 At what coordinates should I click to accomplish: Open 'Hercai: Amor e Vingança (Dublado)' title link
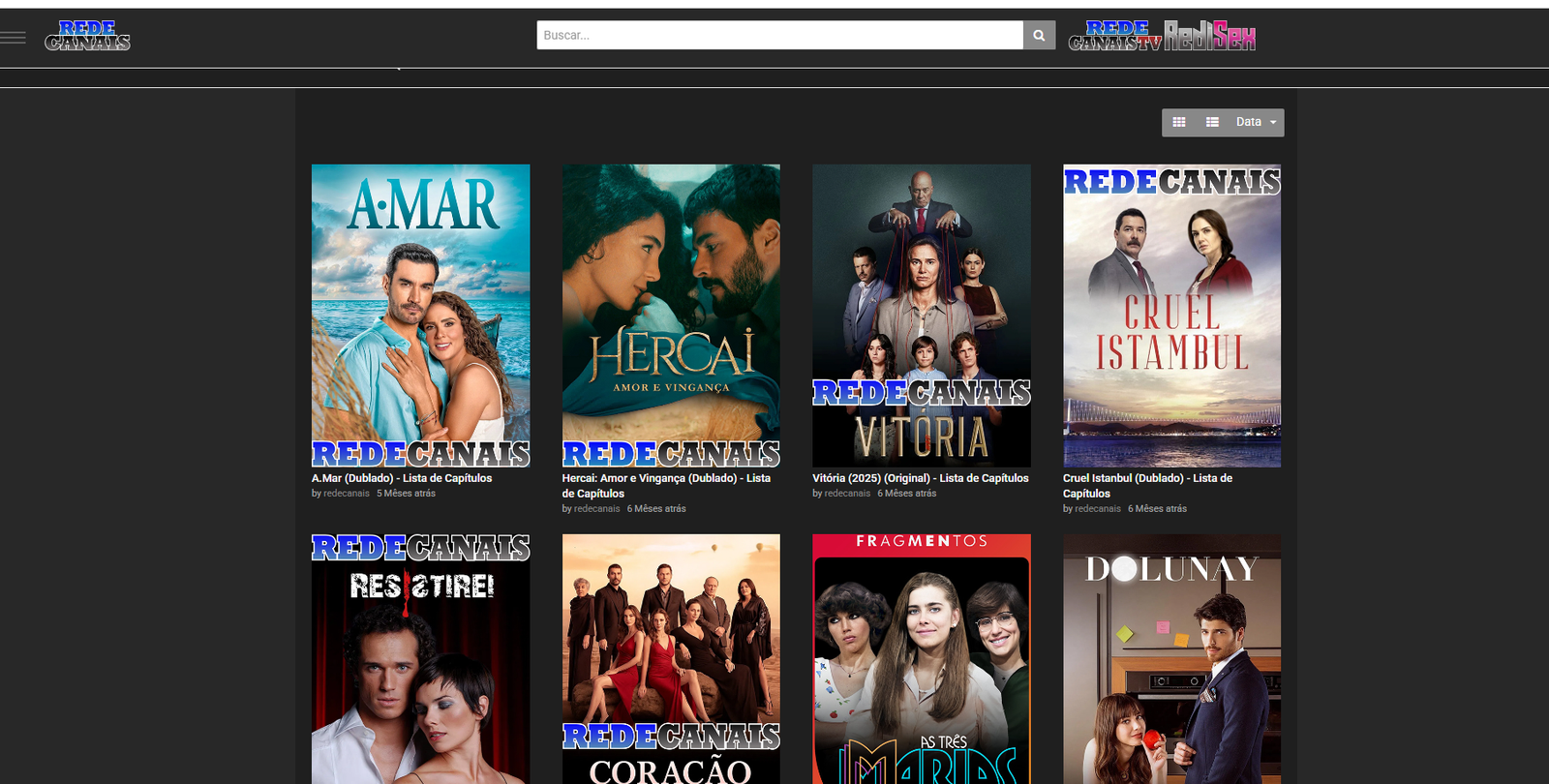(666, 486)
